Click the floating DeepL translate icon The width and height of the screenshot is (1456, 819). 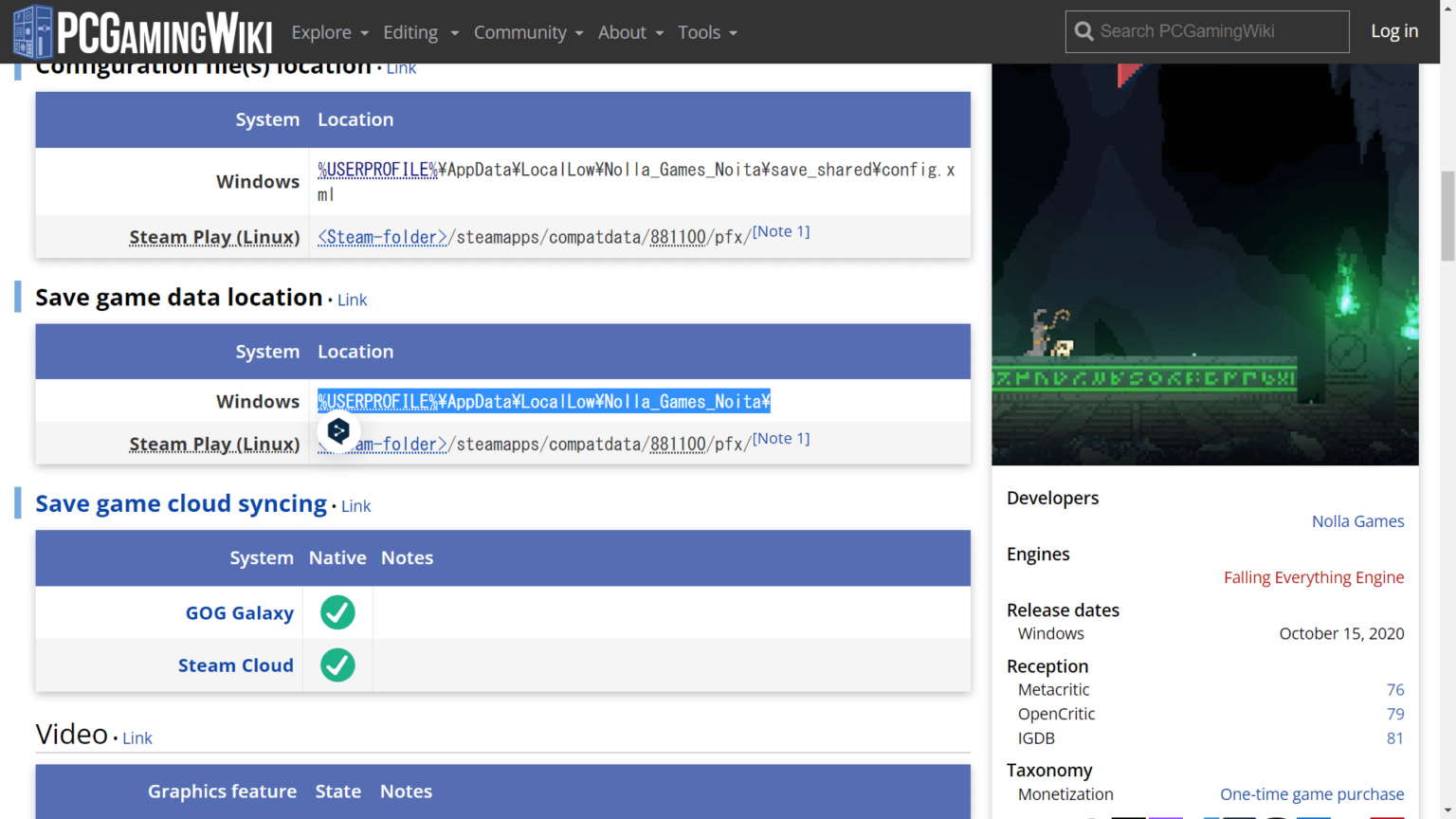[x=338, y=432]
